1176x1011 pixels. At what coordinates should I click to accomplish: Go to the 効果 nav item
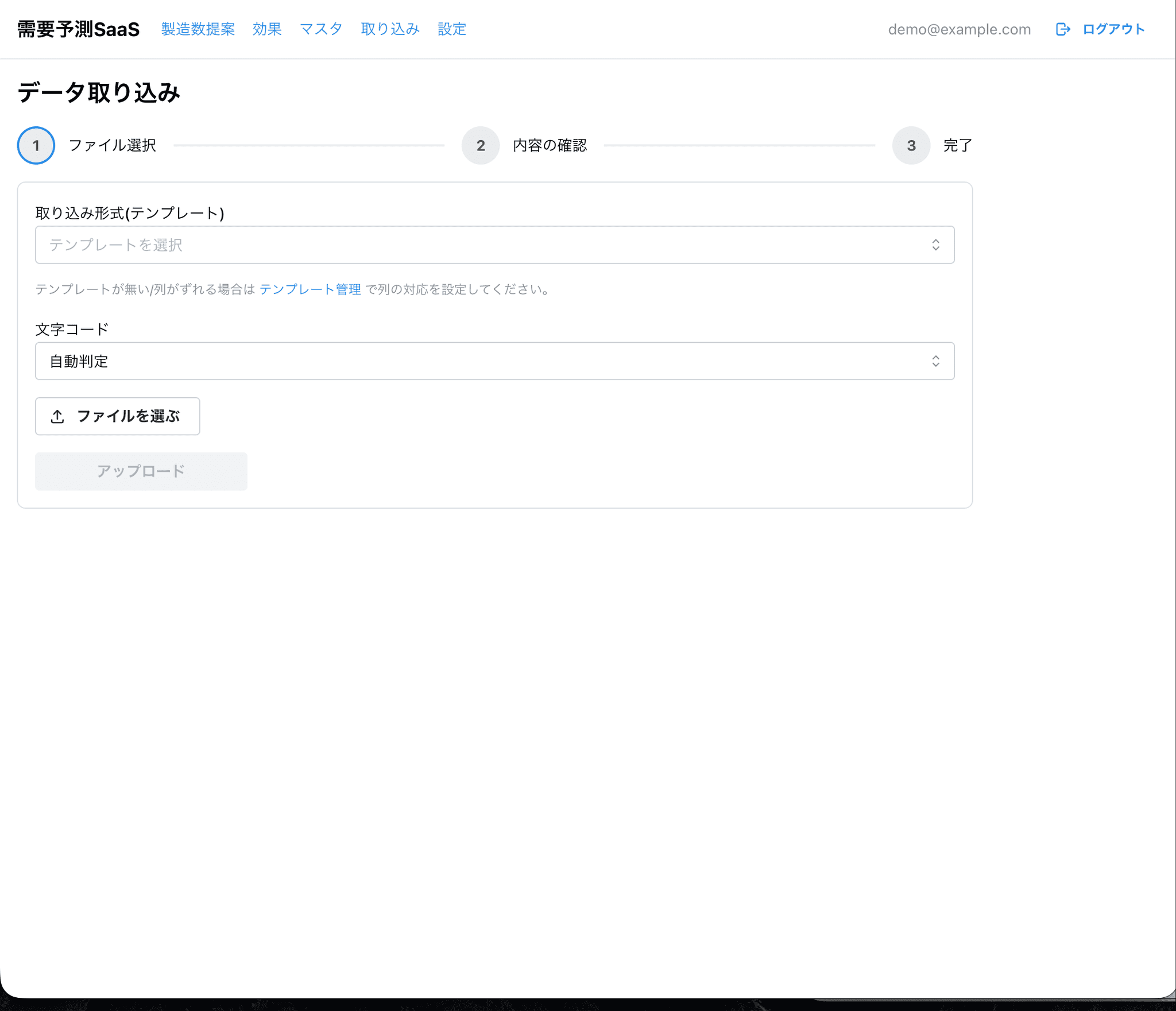click(x=267, y=29)
